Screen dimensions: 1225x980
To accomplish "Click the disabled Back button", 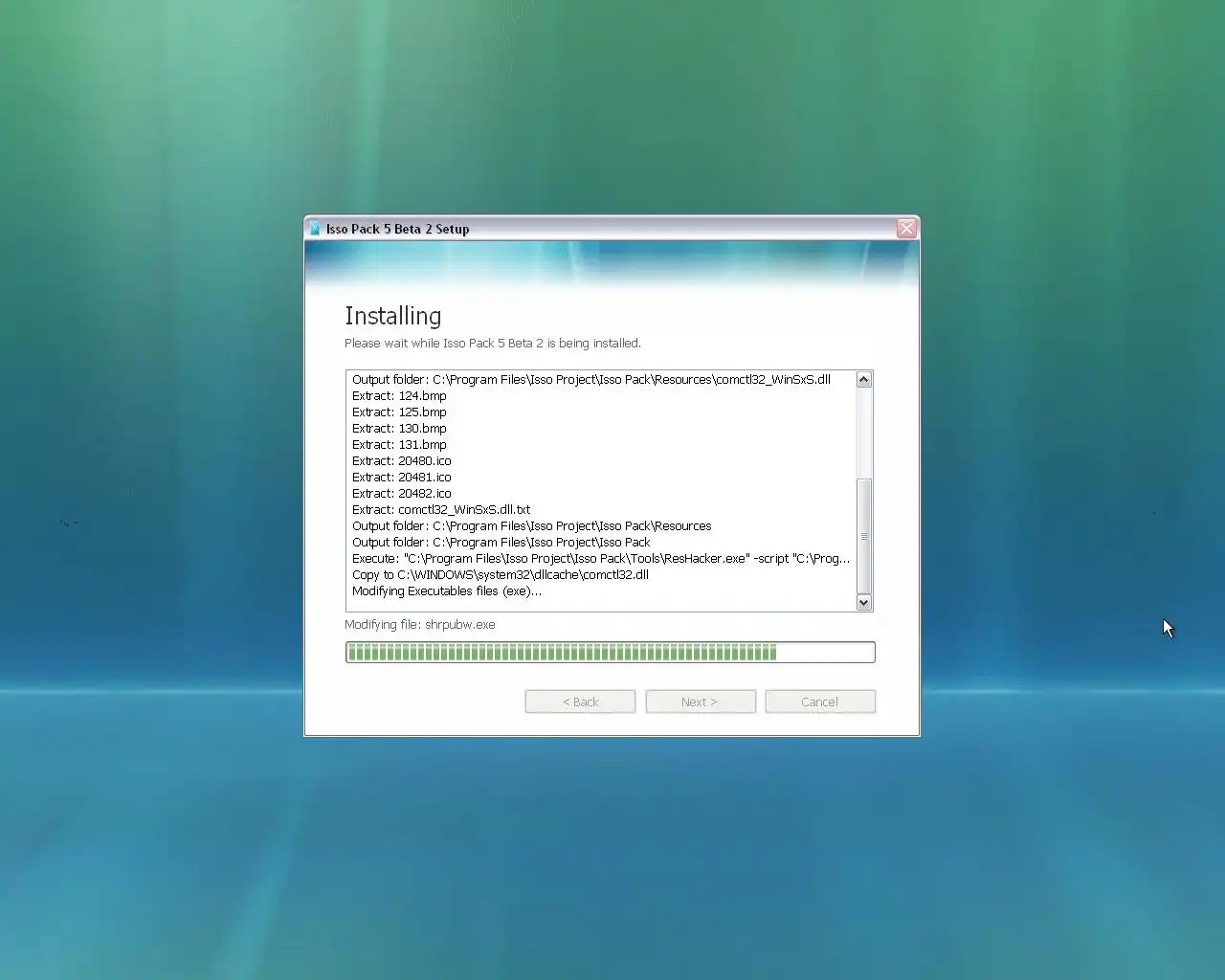I will [580, 702].
